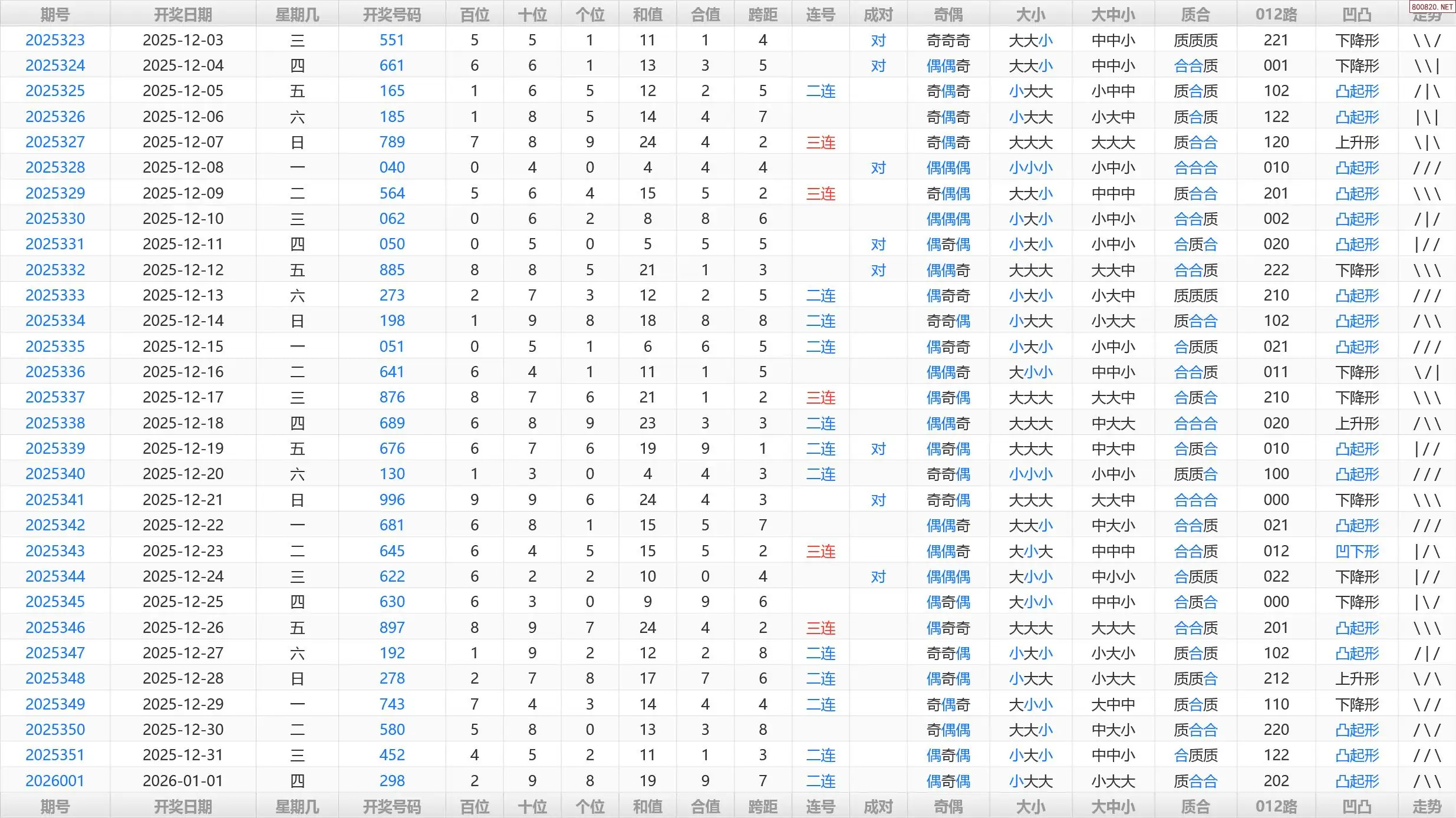Click the 800820.NET watermark badge
The height and width of the screenshot is (818, 1456).
1431,7
